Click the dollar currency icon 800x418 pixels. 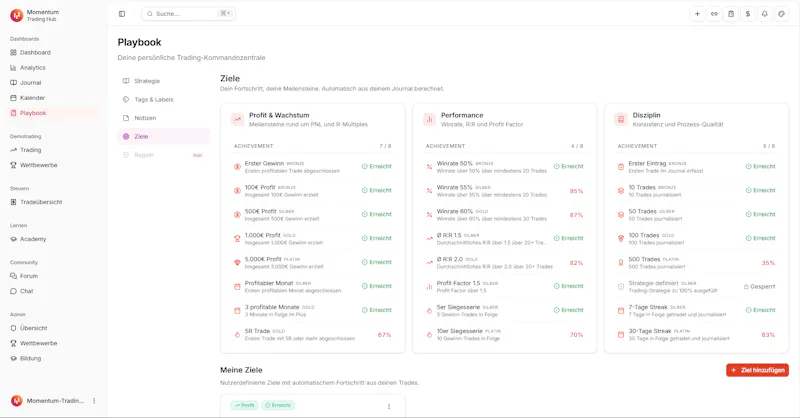[x=748, y=14]
